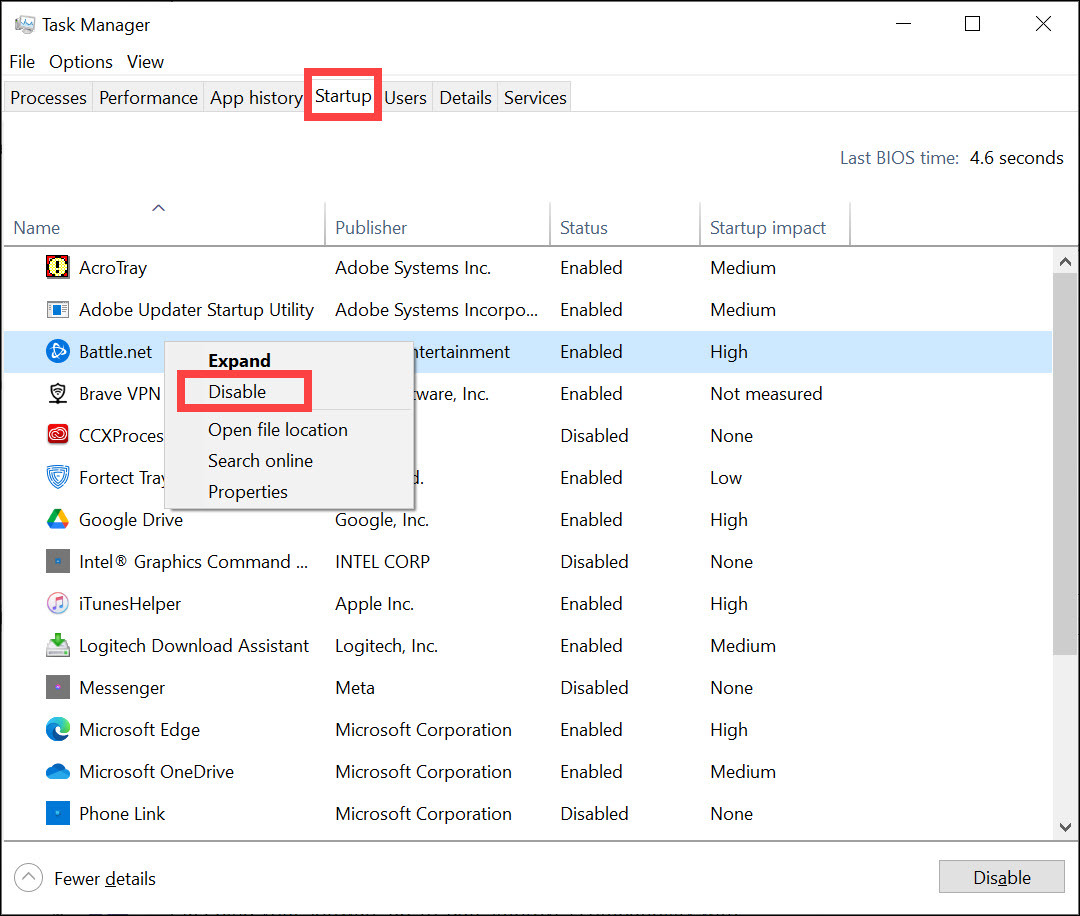Sort by the Startup impact column

(x=768, y=227)
